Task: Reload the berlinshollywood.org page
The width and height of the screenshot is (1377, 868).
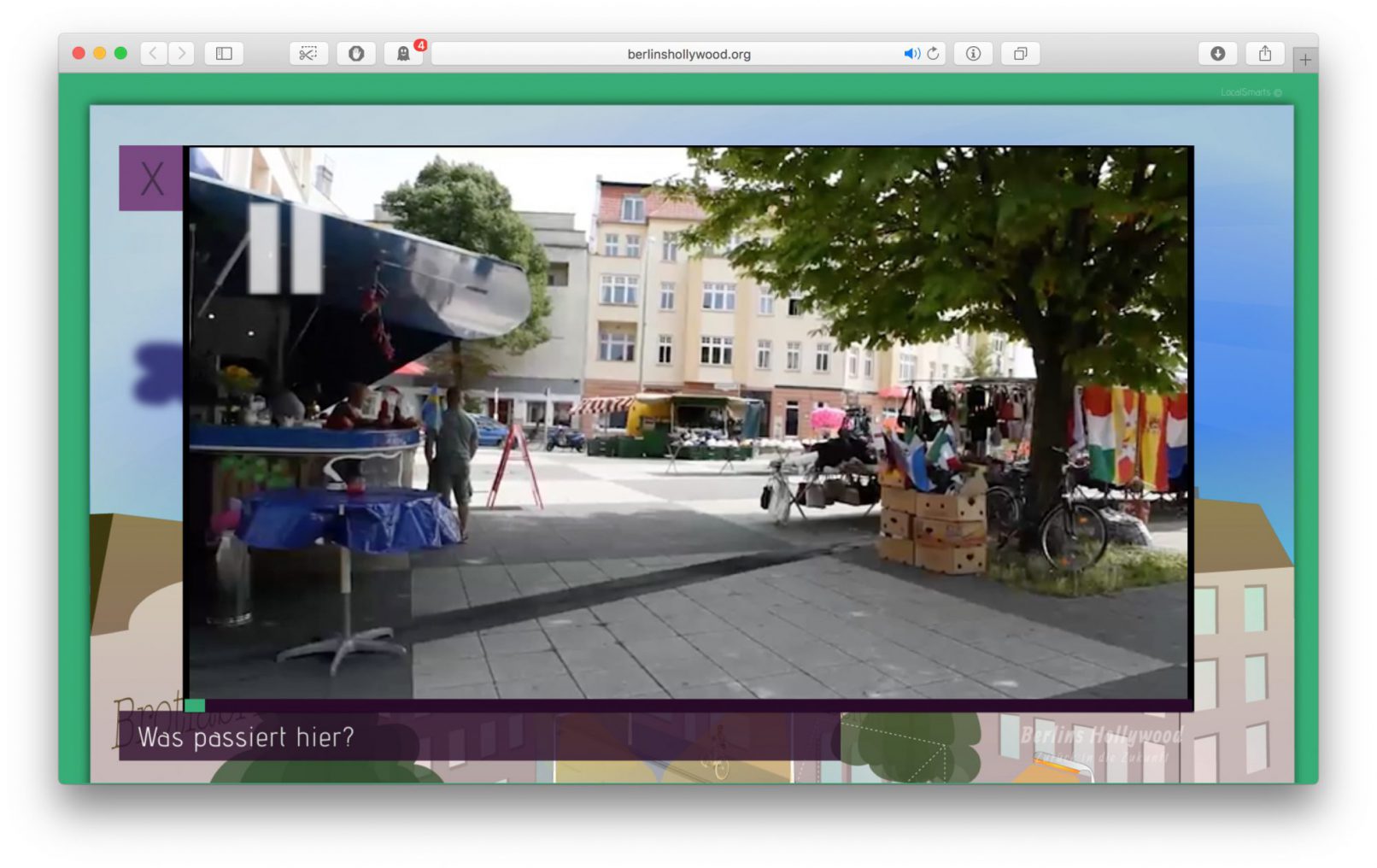Action: point(933,54)
